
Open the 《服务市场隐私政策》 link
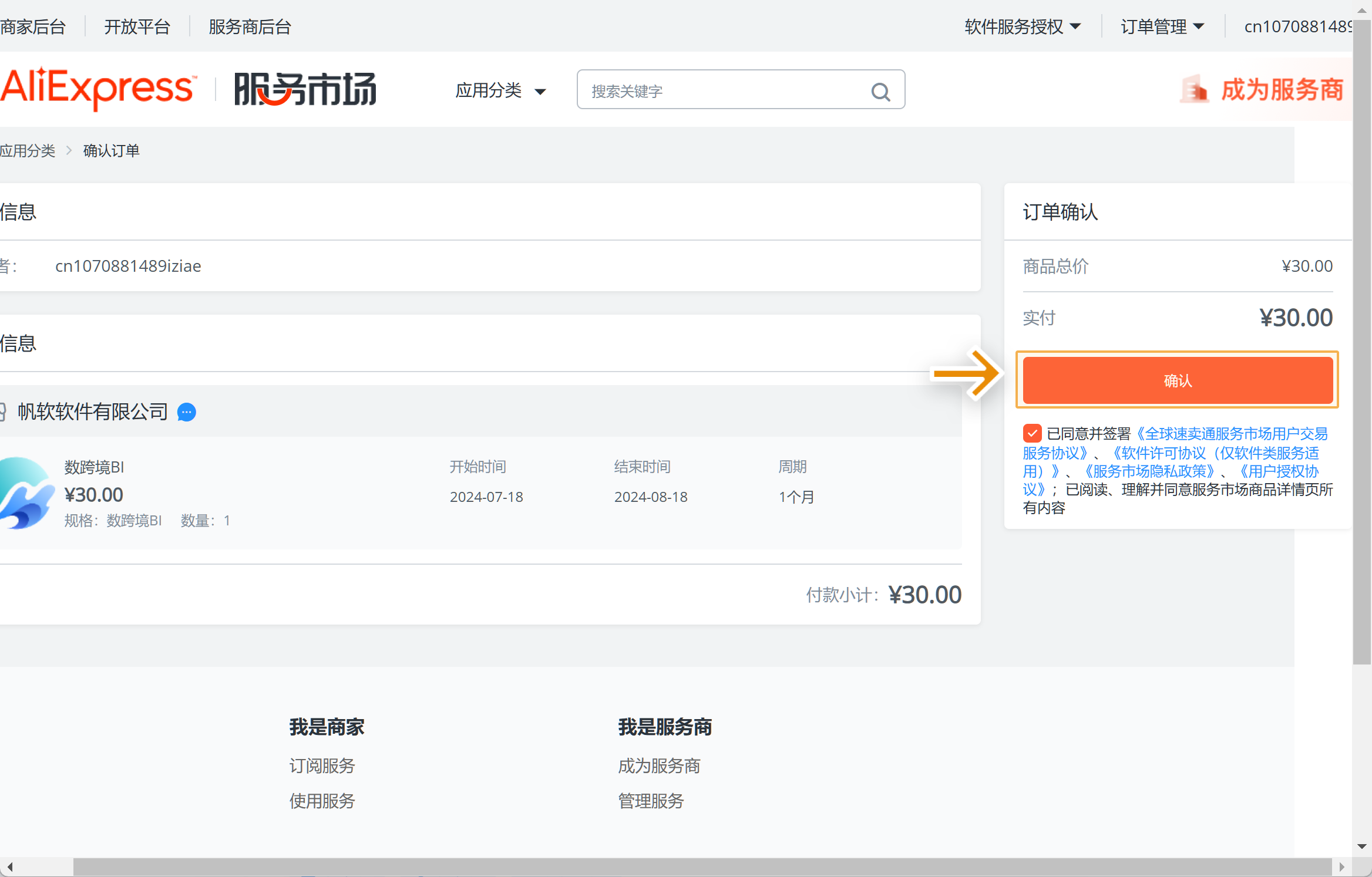click(x=1149, y=471)
